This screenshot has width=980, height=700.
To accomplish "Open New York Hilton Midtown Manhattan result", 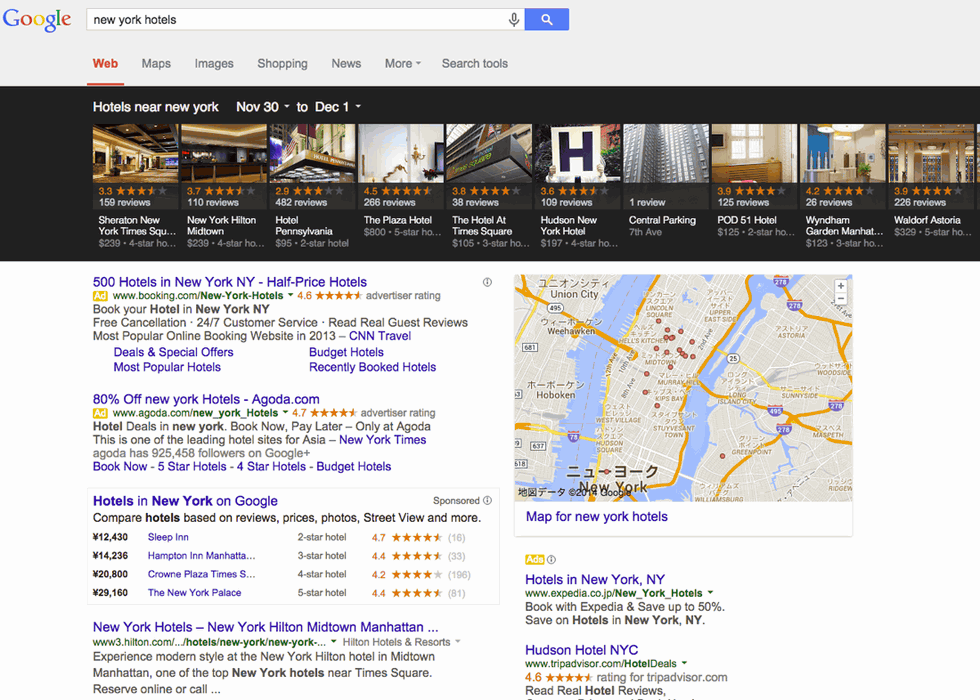I will point(266,627).
